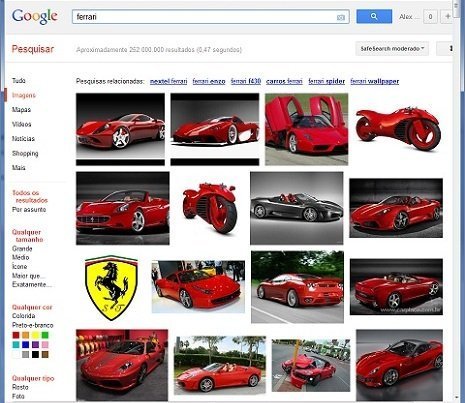Open the auto show red Ferrari 458 image
The width and height of the screenshot is (465, 403).
coord(198,287)
